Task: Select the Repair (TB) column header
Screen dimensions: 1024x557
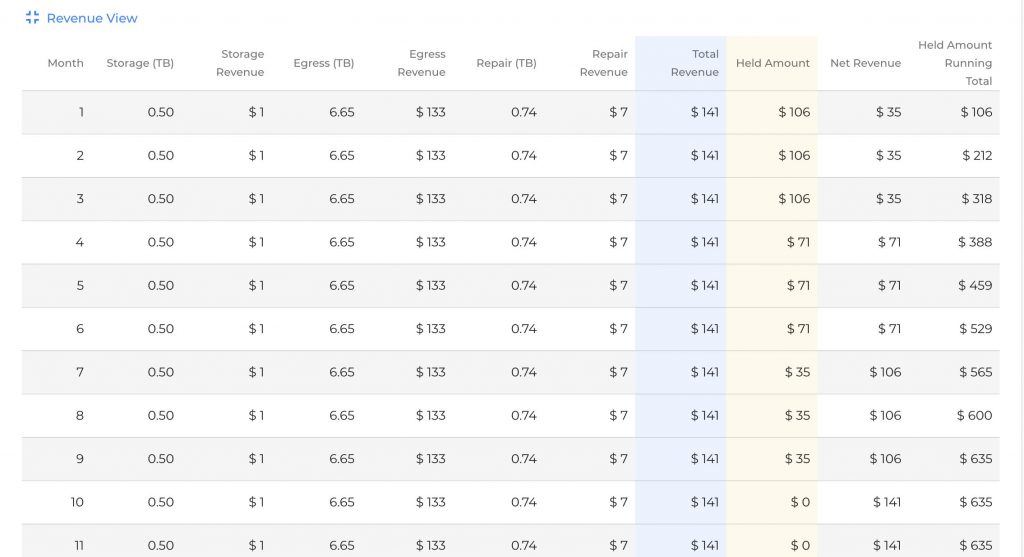Action: [506, 63]
